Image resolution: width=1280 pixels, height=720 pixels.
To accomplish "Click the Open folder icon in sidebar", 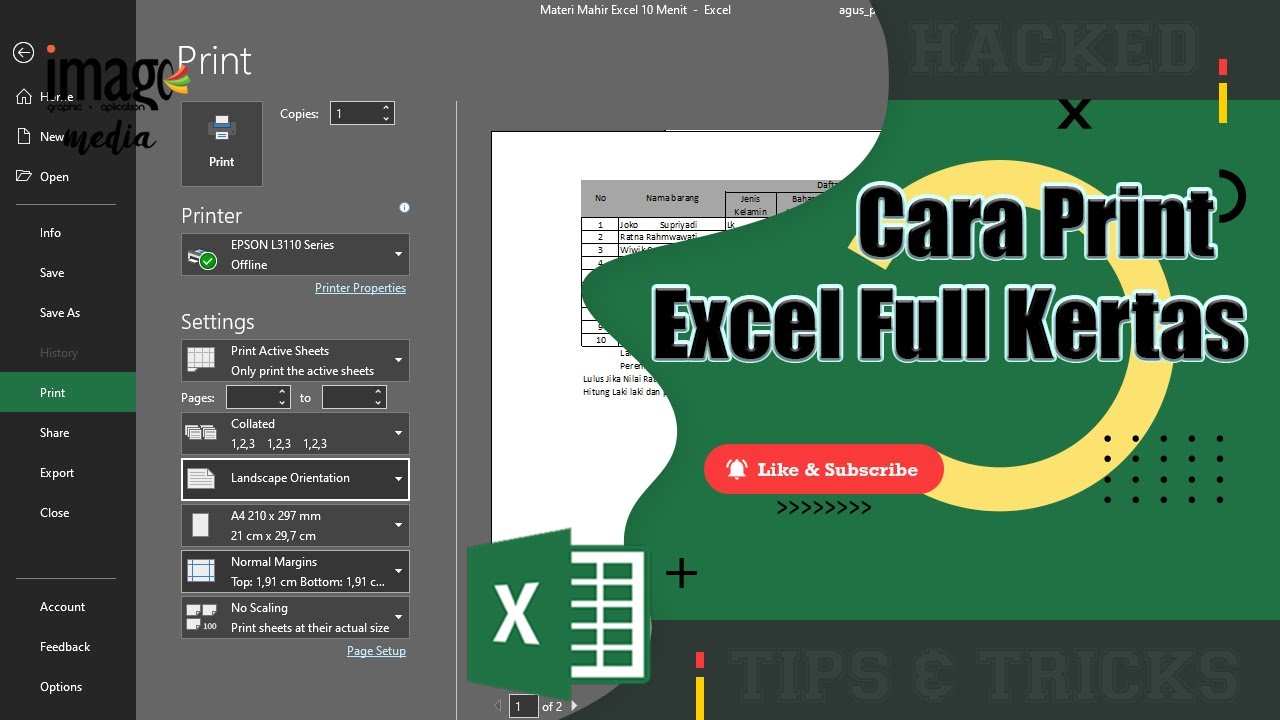I will tap(25, 176).
